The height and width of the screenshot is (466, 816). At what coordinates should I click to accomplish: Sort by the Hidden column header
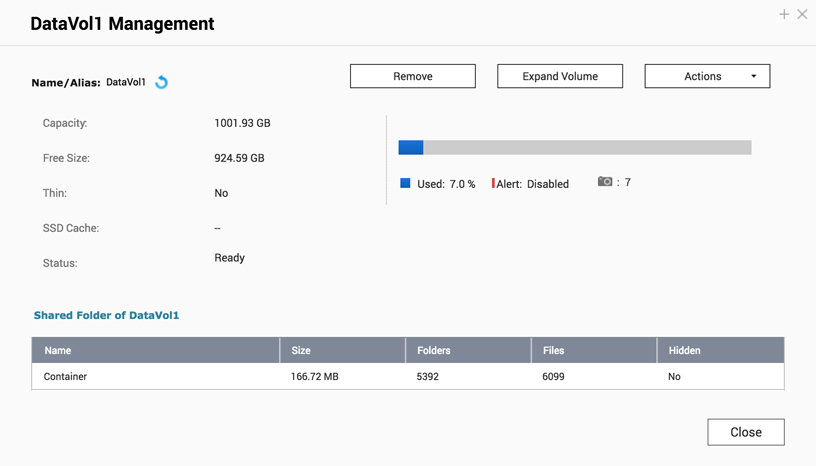[721, 350]
